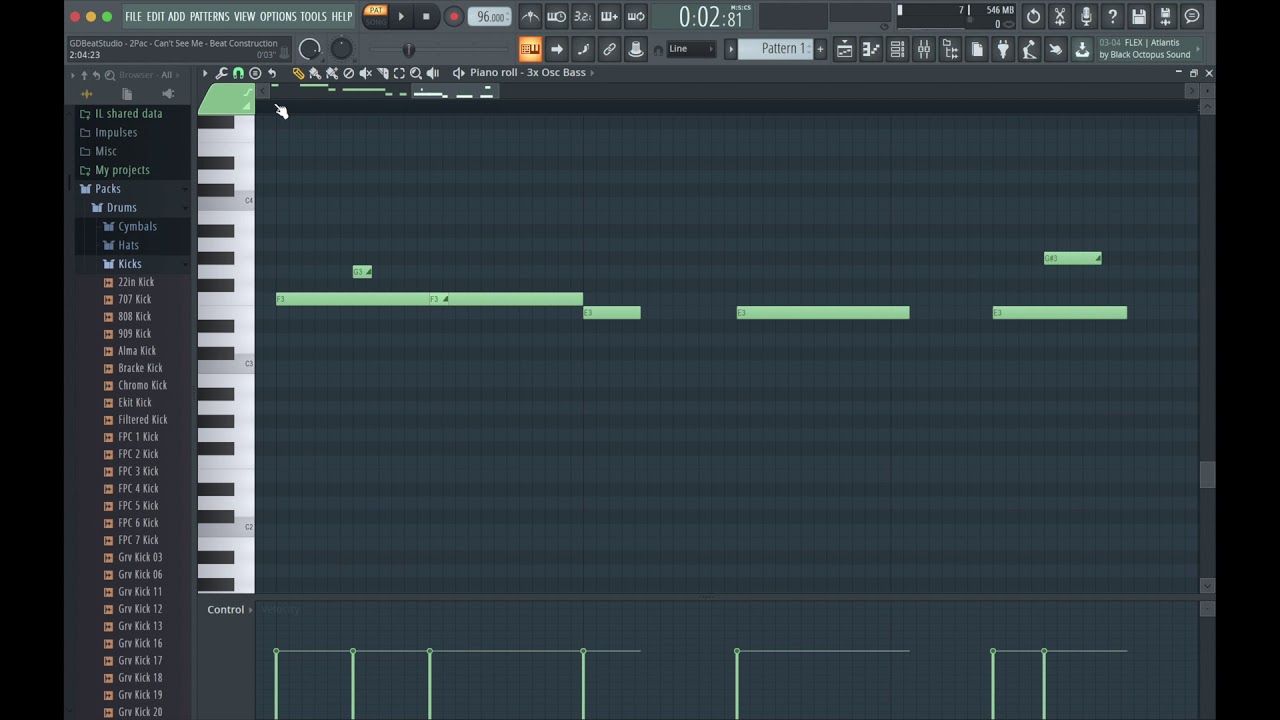Screen dimensions: 1280x720
Task: Toggle the 3-2-1 countdown before recording
Action: 583,16
